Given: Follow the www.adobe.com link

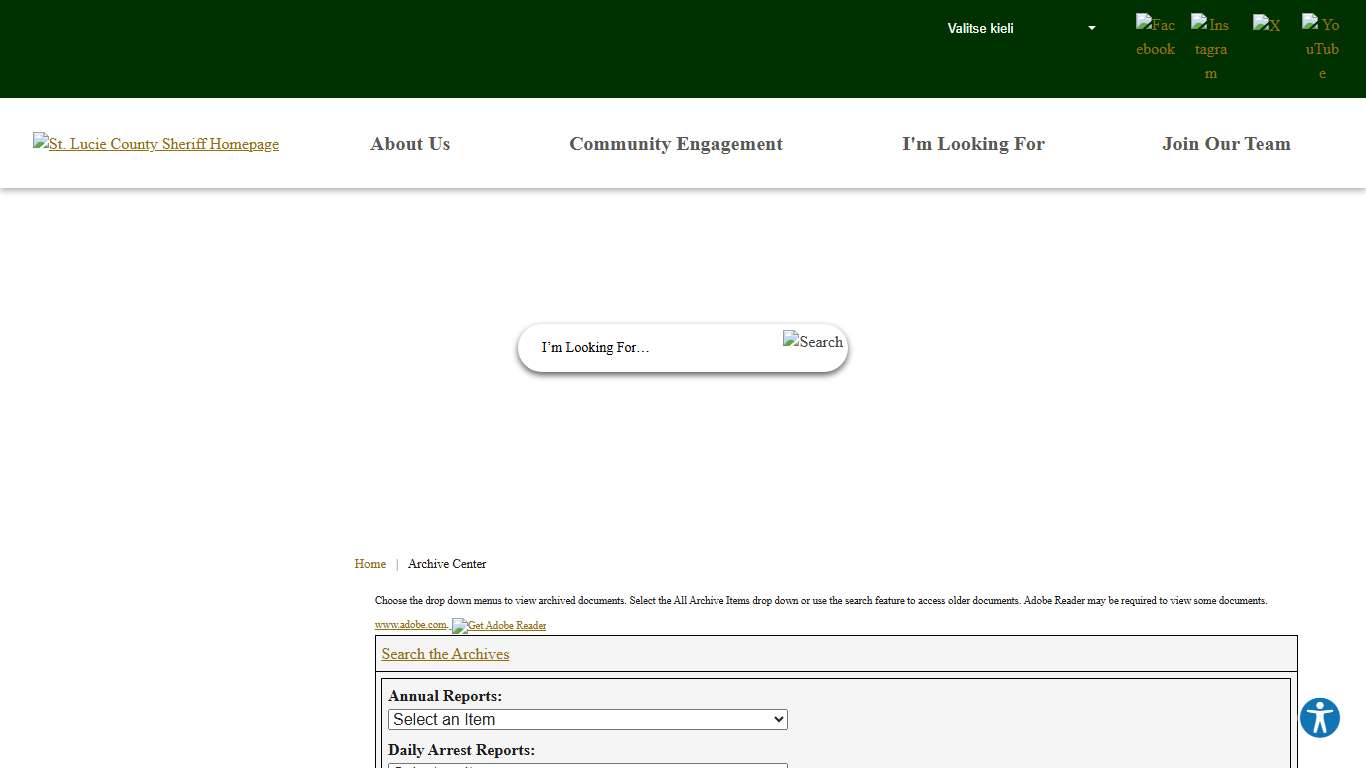Looking at the screenshot, I should [410, 625].
